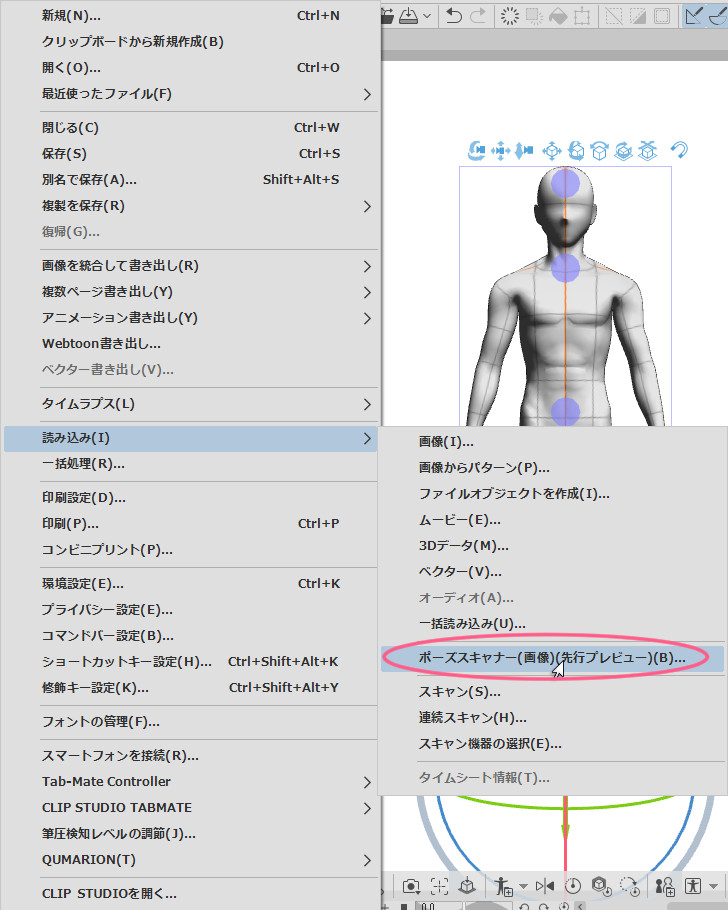Image resolution: width=728 pixels, height=910 pixels.
Task: Expand the Tab-Mate Controller submenu
Action: (190, 782)
